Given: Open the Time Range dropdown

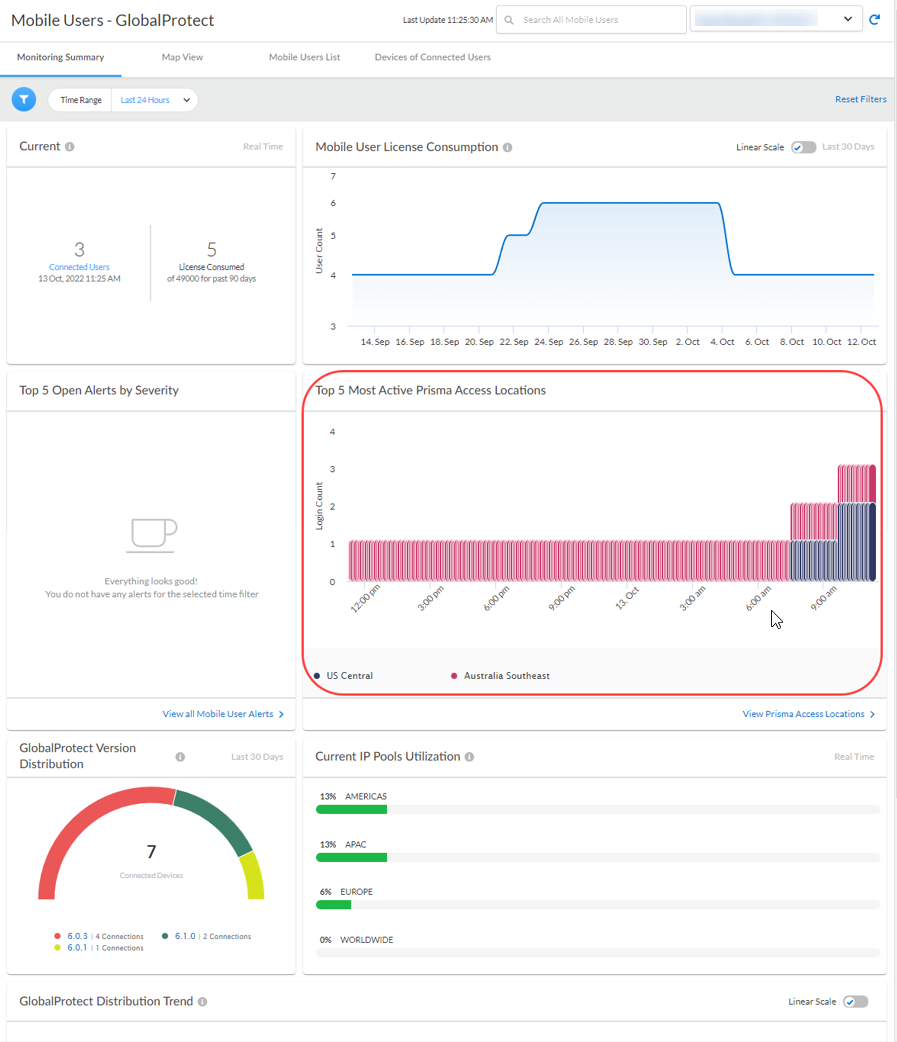Looking at the screenshot, I should [153, 100].
